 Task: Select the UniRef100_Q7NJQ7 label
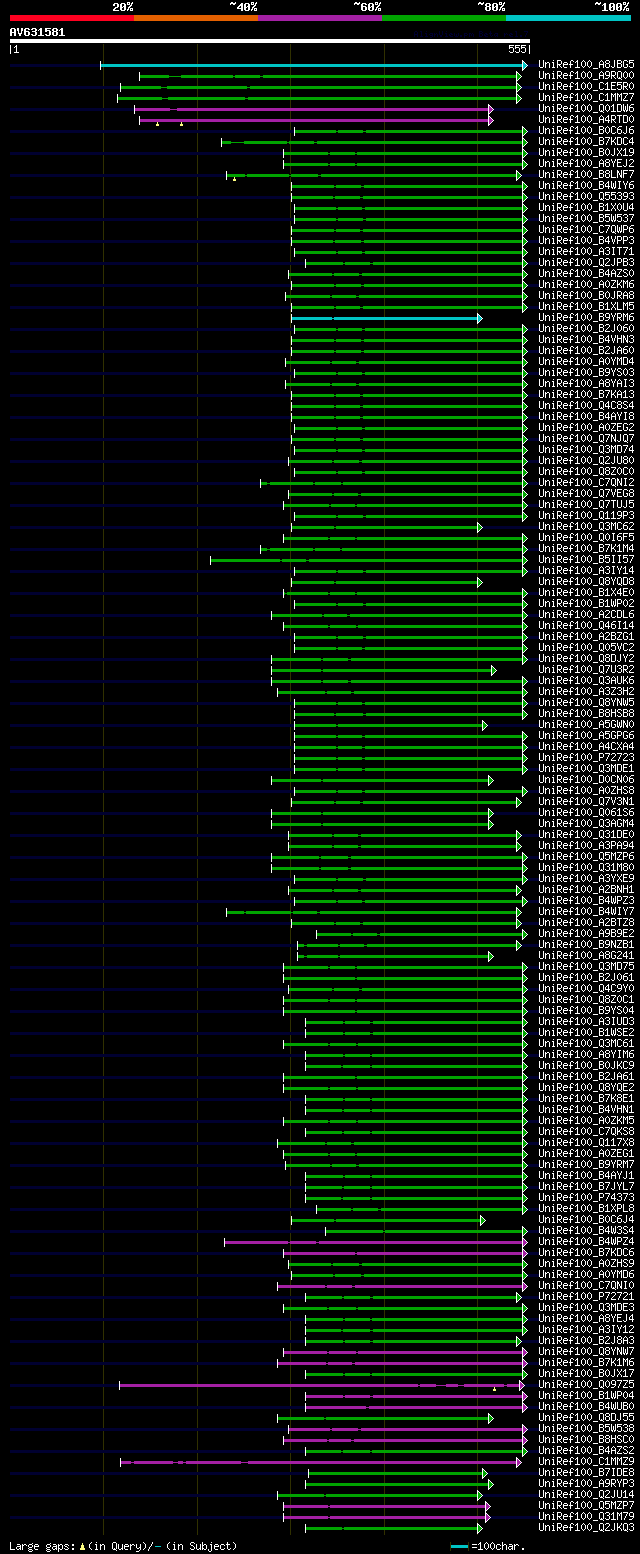[586, 439]
